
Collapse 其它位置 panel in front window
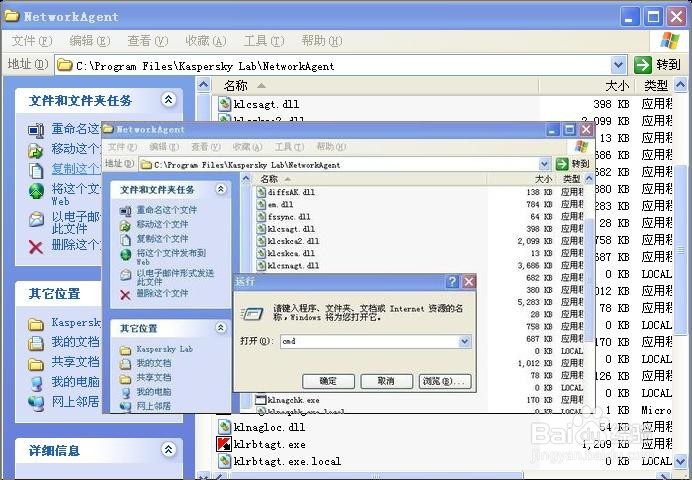click(x=221, y=327)
